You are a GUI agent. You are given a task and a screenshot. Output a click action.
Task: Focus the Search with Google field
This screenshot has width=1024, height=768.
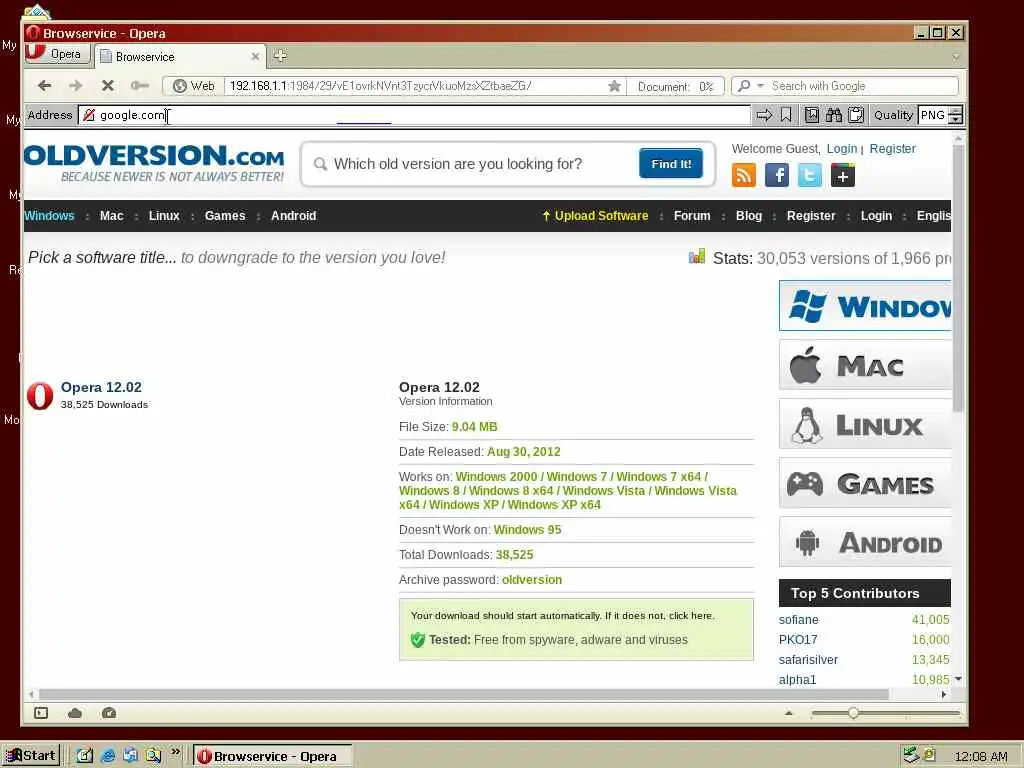[x=863, y=86]
